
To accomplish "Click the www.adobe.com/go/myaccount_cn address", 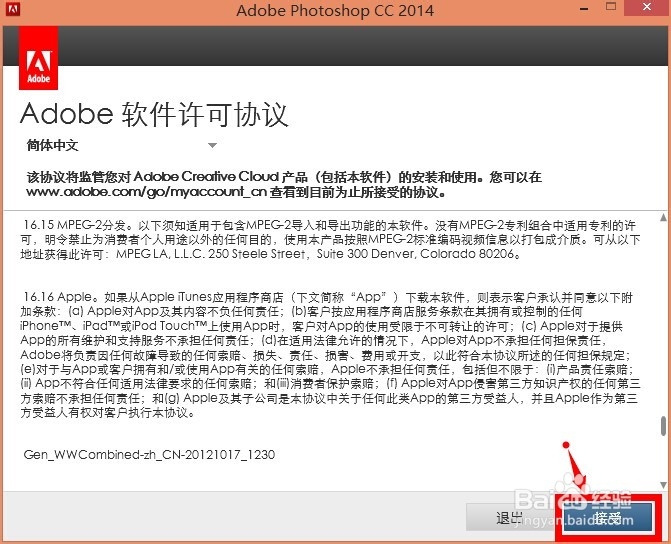I will click(146, 192).
